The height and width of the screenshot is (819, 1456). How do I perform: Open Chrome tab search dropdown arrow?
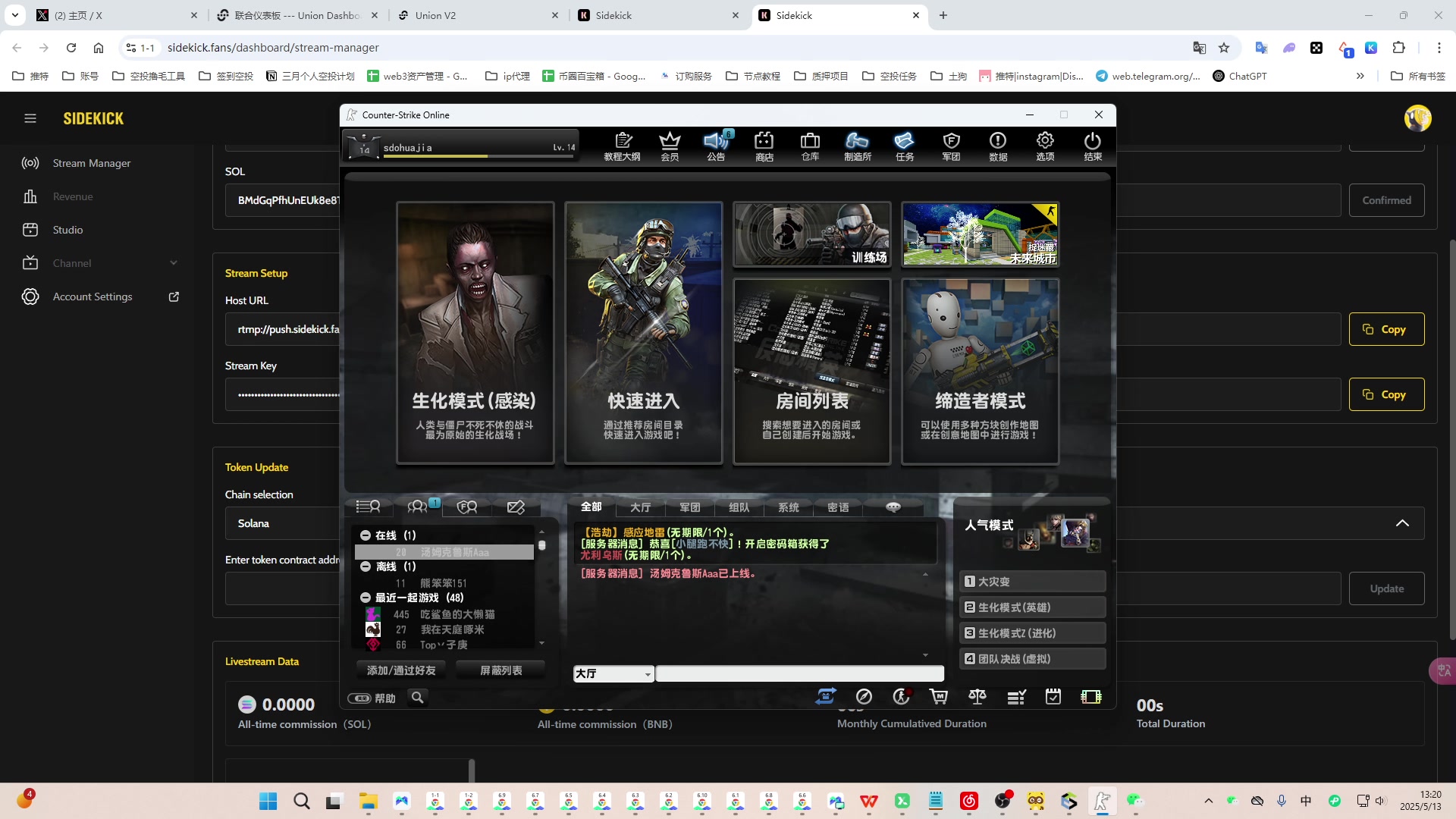tap(15, 15)
